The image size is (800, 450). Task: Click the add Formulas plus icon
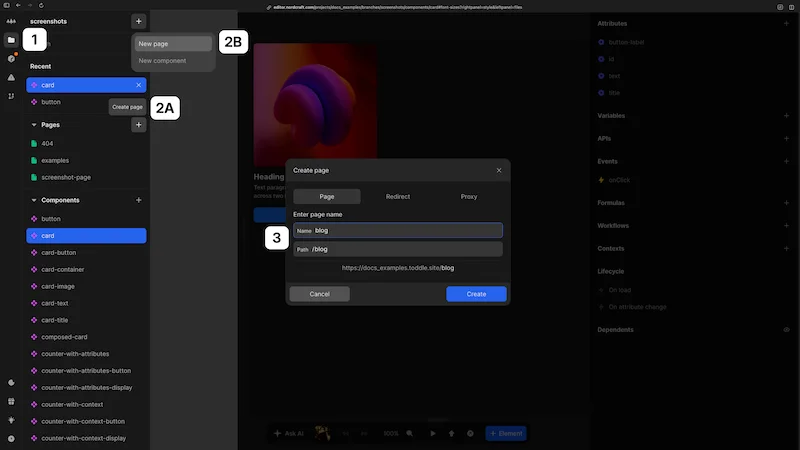pos(786,203)
